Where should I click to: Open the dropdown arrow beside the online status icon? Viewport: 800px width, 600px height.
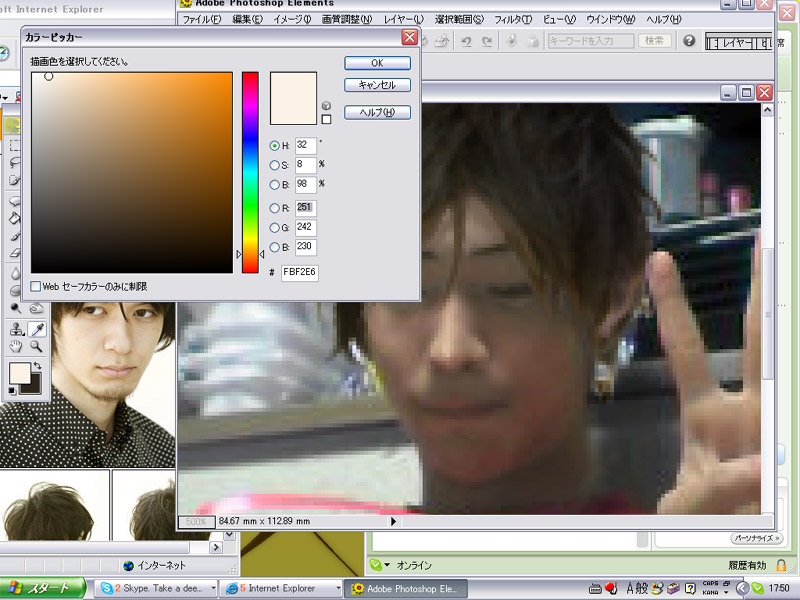[x=387, y=565]
